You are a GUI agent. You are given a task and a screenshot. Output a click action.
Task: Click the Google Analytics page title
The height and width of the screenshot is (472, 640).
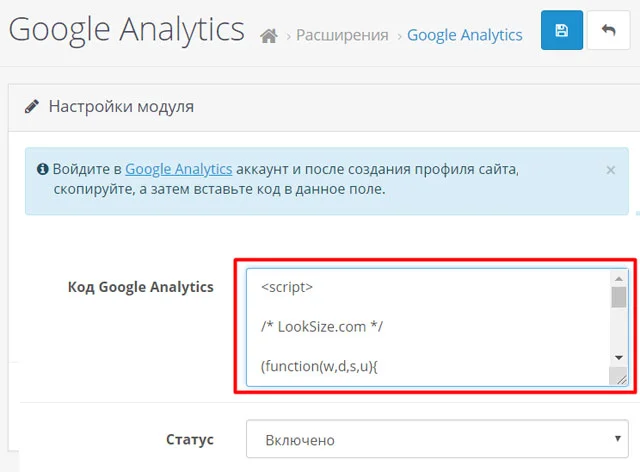click(127, 30)
